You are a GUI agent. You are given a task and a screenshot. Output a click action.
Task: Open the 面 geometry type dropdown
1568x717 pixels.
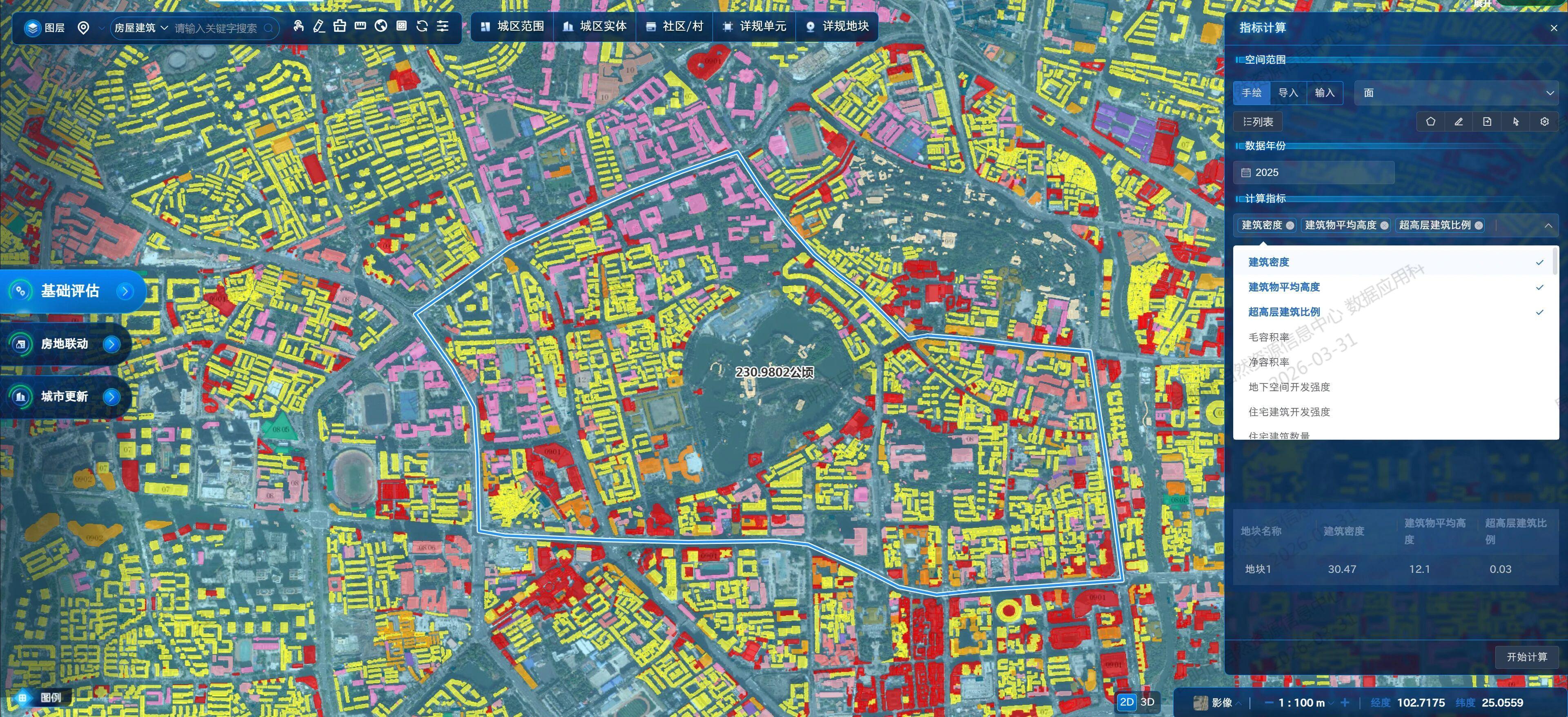(1458, 93)
